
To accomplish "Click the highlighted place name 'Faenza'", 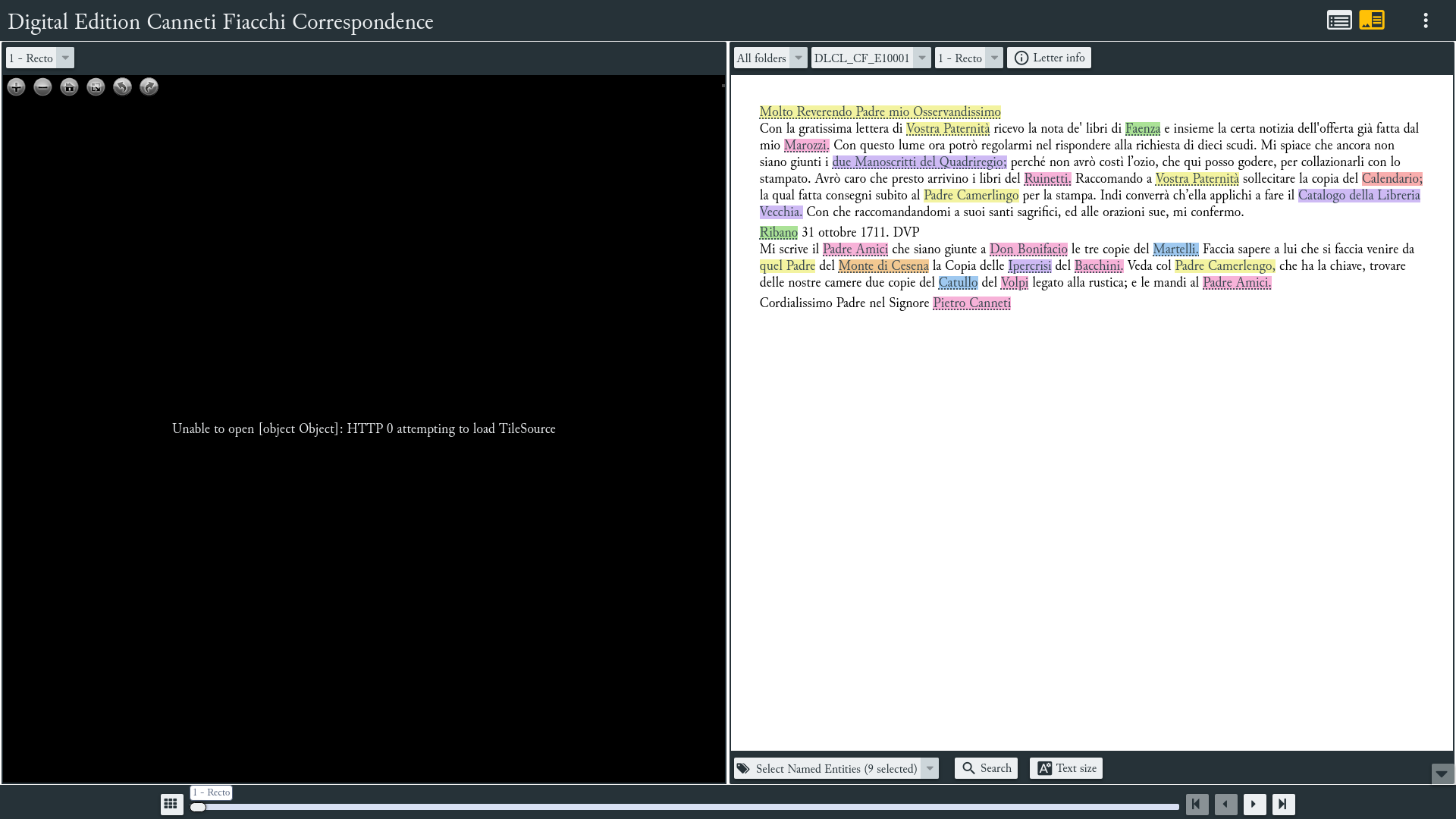I will tap(1142, 129).
